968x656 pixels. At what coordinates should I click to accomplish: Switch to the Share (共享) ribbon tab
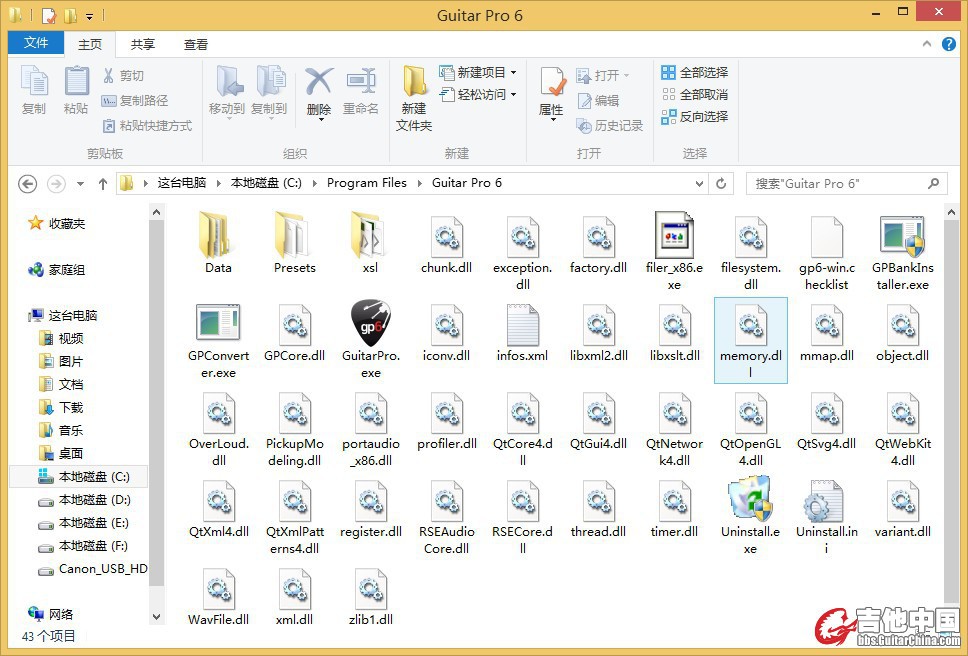click(x=143, y=44)
